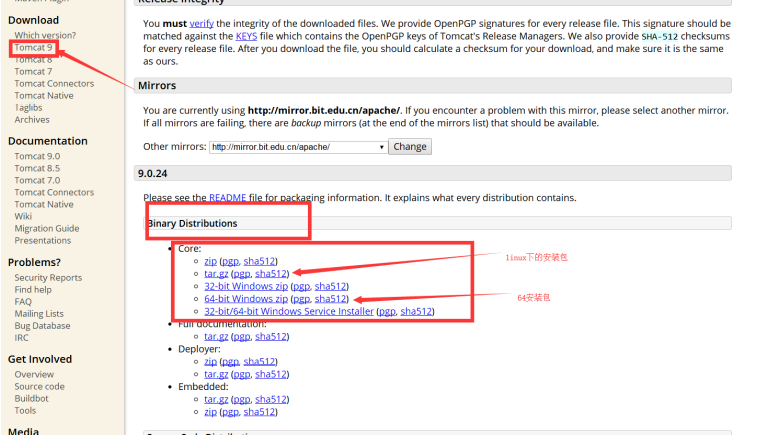777x444 pixels.
Task: Open Tomcat Native under Download
Action: pyautogui.click(x=44, y=95)
